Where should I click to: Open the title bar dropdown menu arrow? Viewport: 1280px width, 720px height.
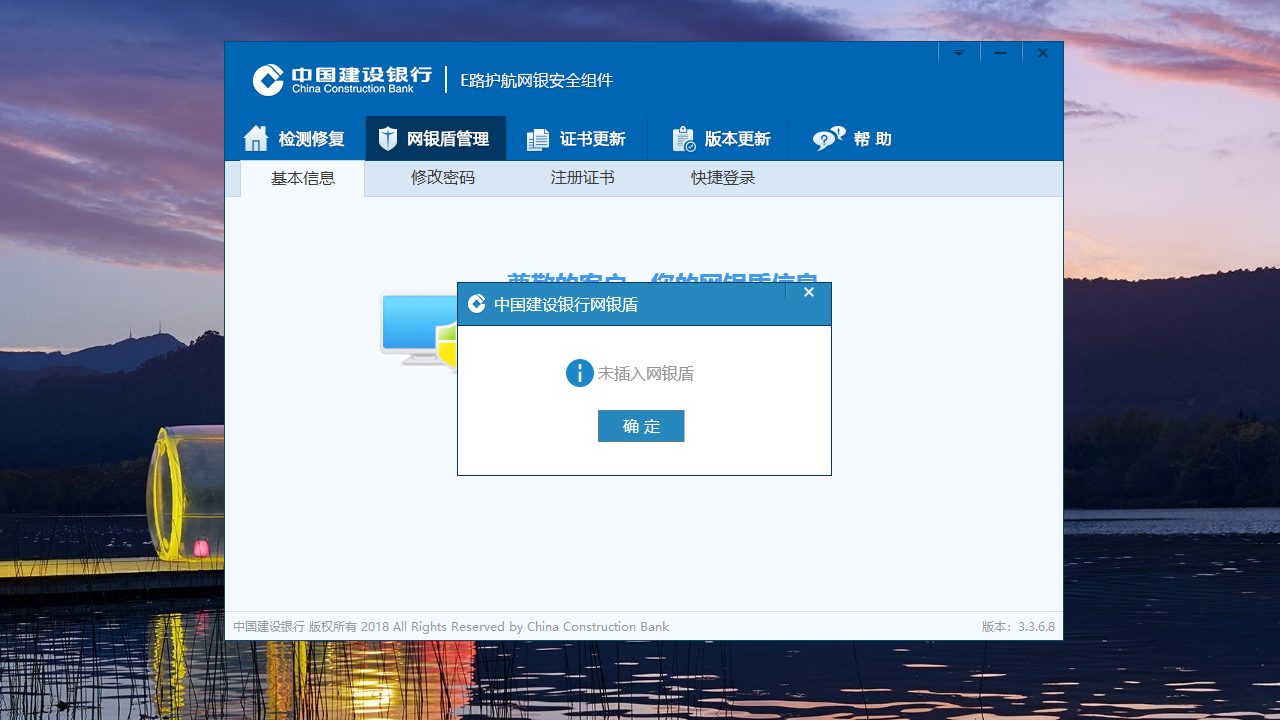[x=959, y=52]
